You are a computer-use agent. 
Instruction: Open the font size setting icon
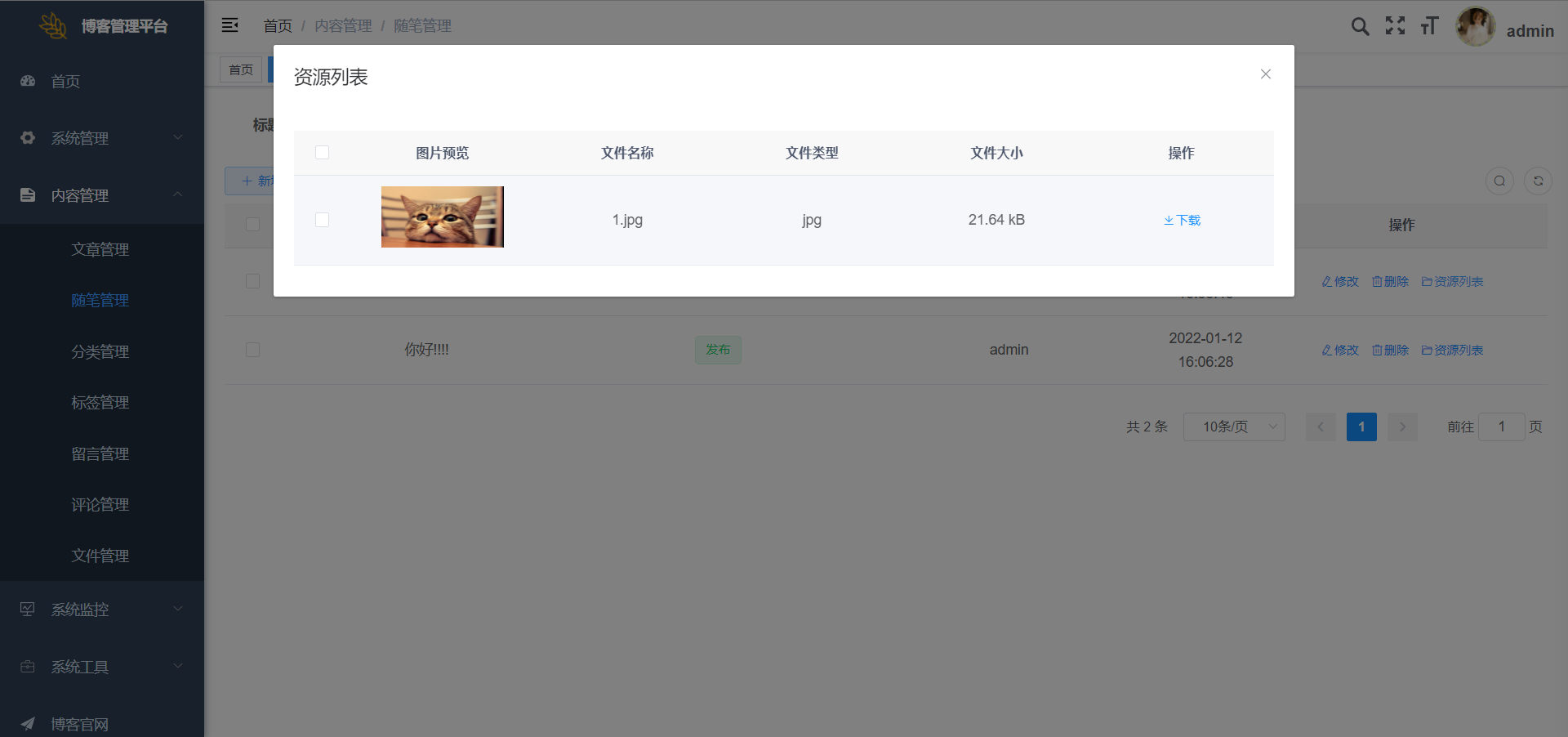tap(1429, 26)
